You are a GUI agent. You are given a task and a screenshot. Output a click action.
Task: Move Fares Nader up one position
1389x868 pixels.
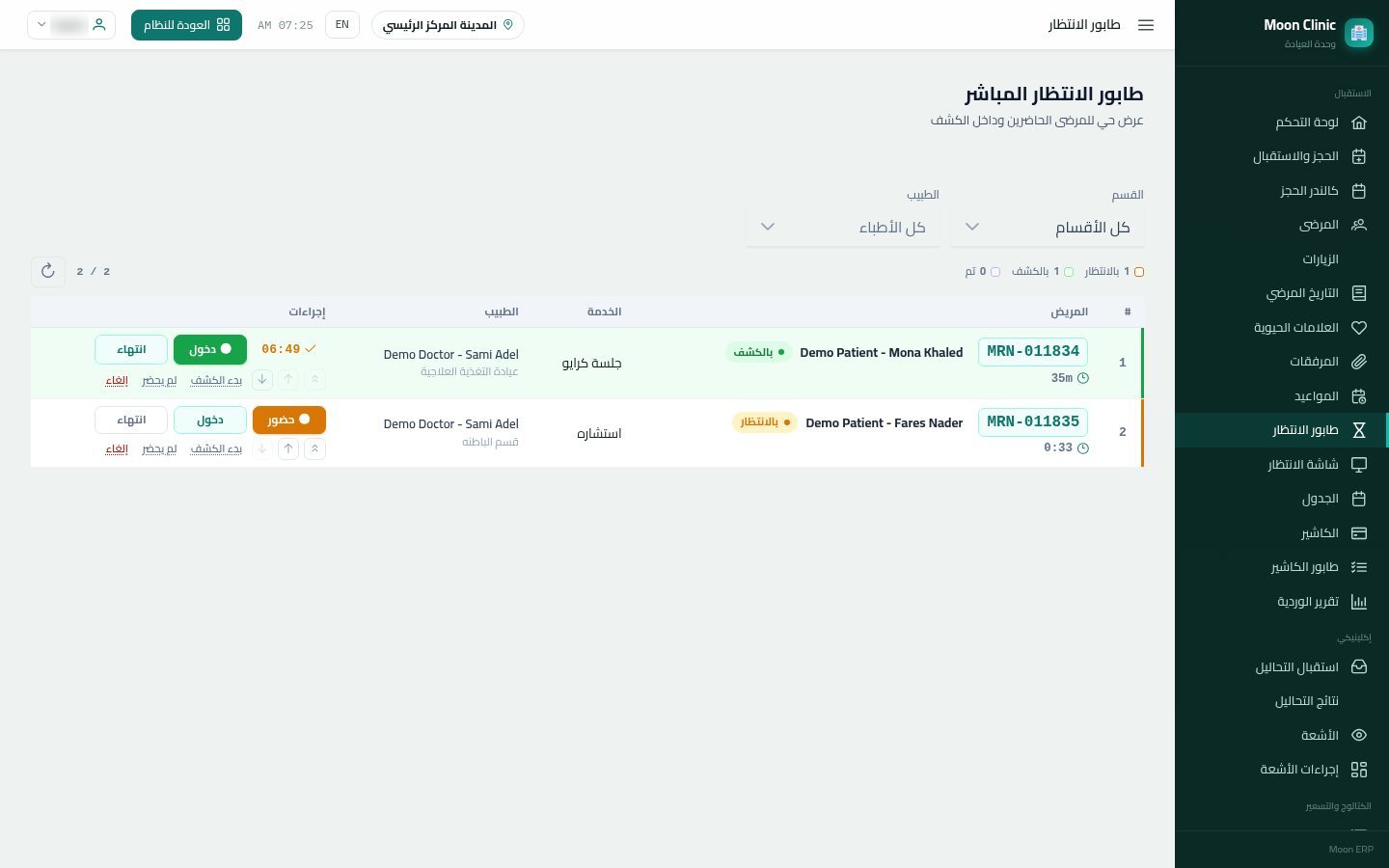[x=288, y=448]
